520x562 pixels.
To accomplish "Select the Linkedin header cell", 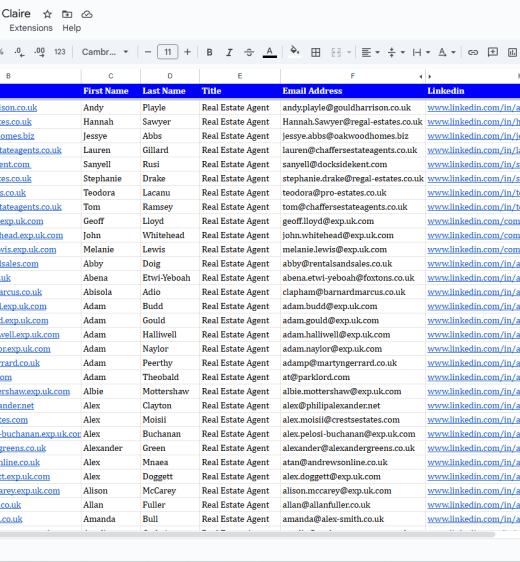I will [x=473, y=91].
